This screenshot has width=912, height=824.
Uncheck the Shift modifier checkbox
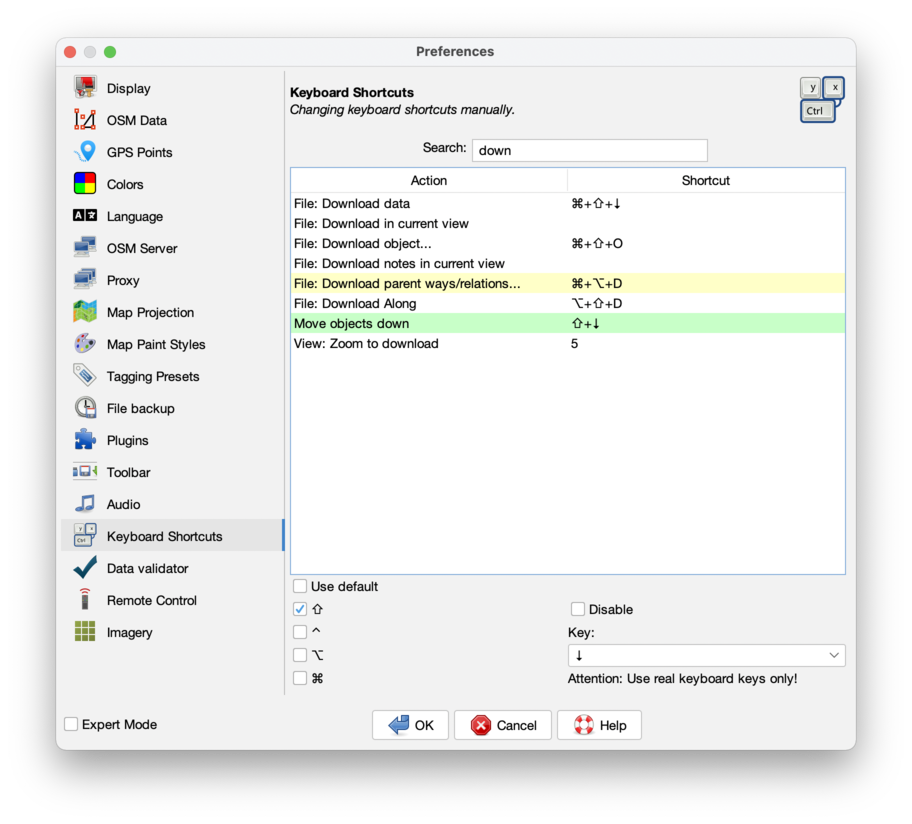pos(300,609)
